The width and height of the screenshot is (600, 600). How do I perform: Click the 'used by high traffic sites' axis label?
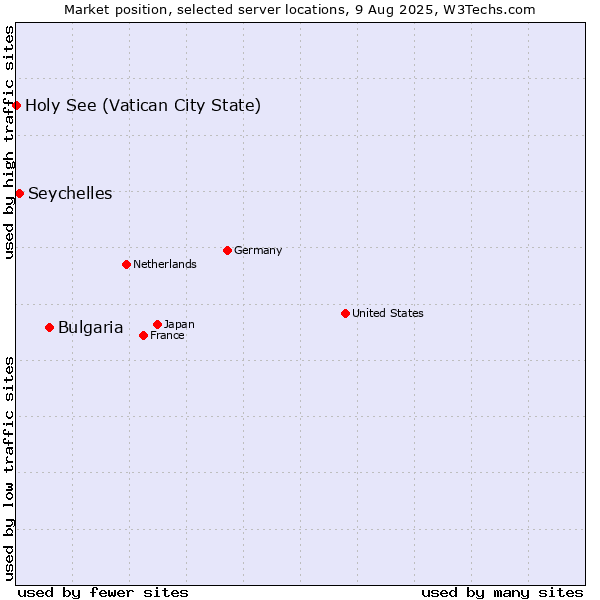(x=9, y=142)
